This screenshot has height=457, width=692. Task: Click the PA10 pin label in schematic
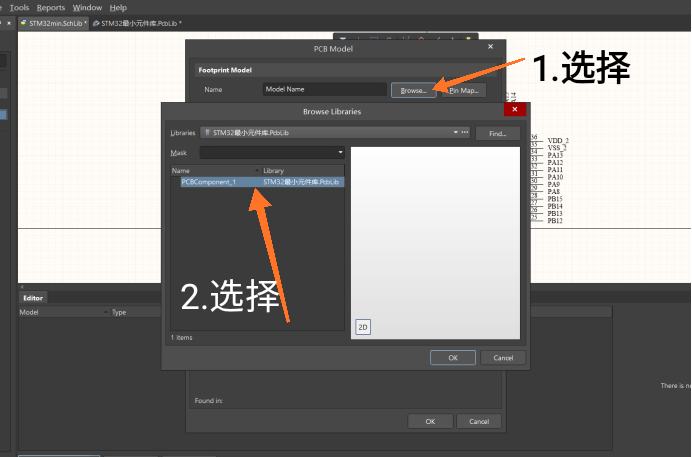555,177
